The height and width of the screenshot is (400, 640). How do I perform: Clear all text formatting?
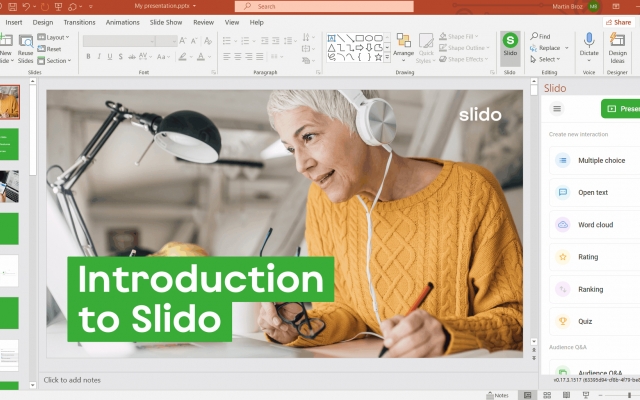coord(208,40)
